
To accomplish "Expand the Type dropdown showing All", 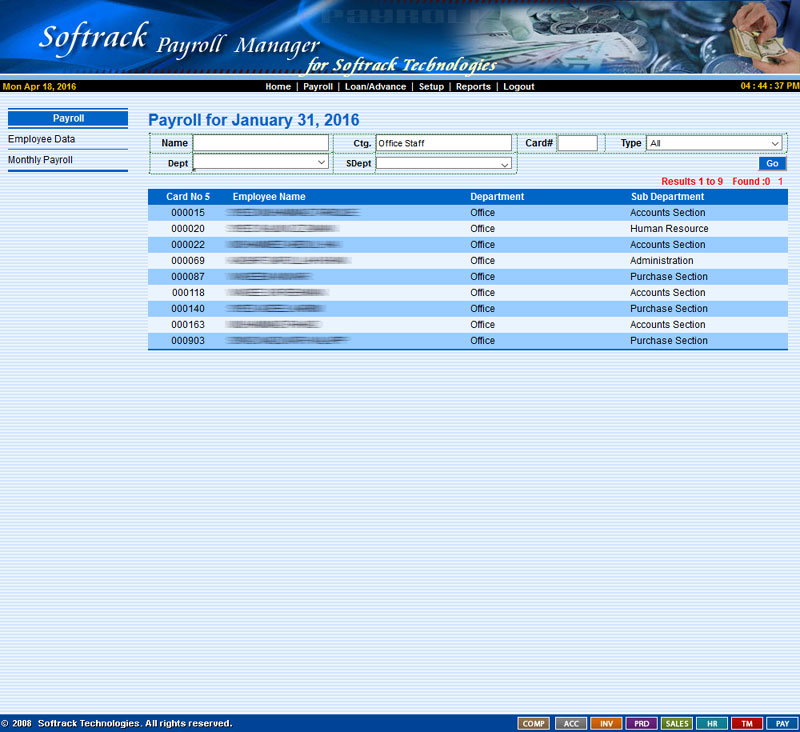I will [714, 143].
